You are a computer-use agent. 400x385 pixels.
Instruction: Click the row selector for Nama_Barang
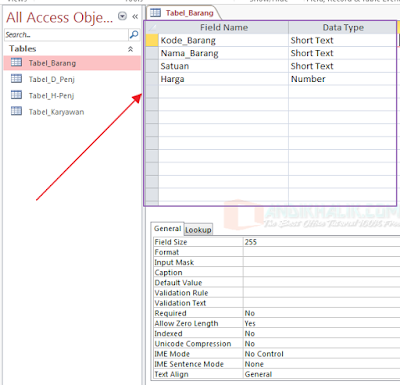coord(152,53)
